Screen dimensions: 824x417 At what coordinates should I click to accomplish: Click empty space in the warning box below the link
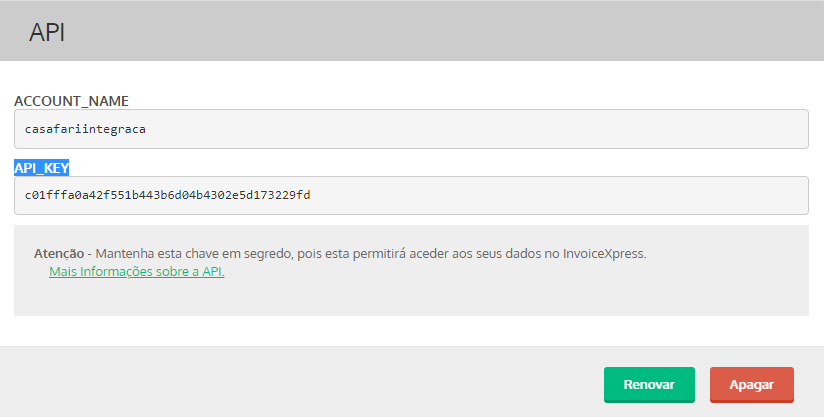[x=400, y=298]
